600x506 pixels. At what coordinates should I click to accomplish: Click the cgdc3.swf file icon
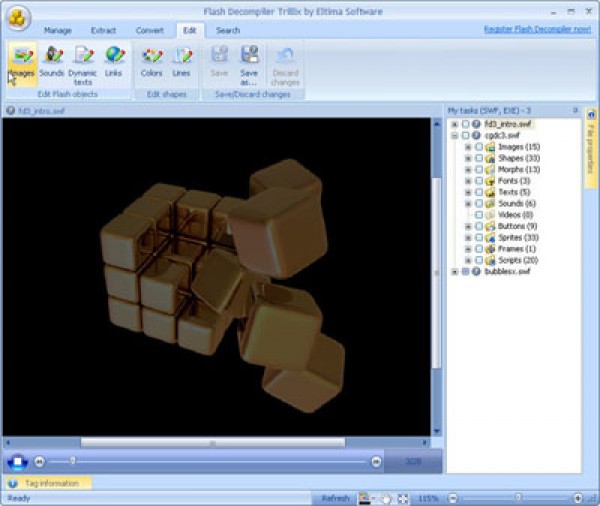(476, 135)
